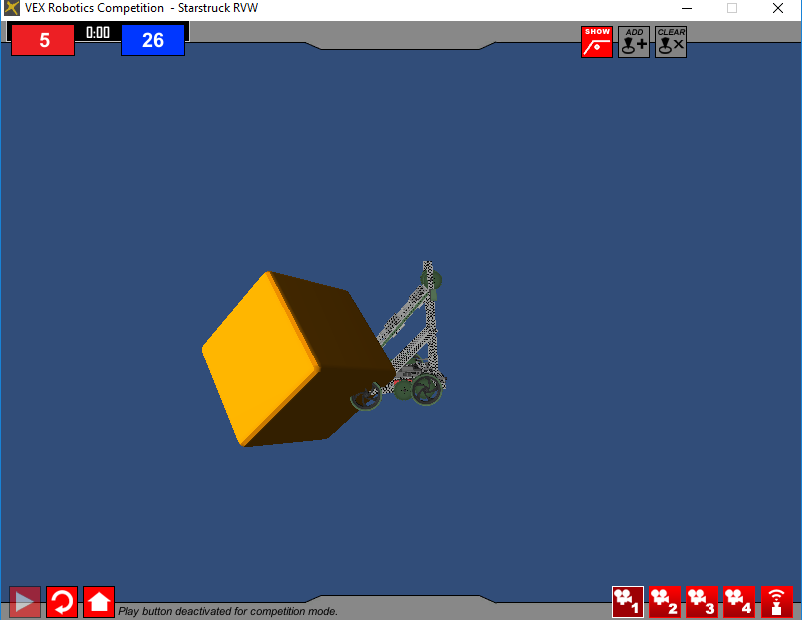Image resolution: width=802 pixels, height=620 pixels.
Task: Click the ADD waypoint icon
Action: point(634,42)
